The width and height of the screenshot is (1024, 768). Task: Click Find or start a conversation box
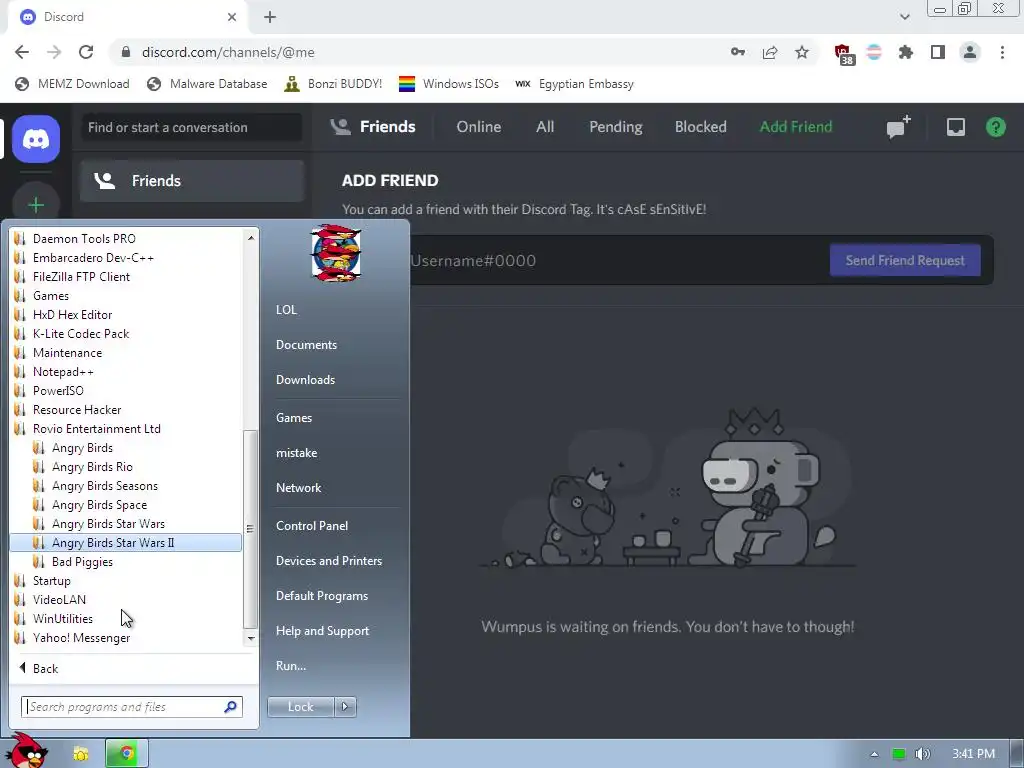tap(192, 127)
